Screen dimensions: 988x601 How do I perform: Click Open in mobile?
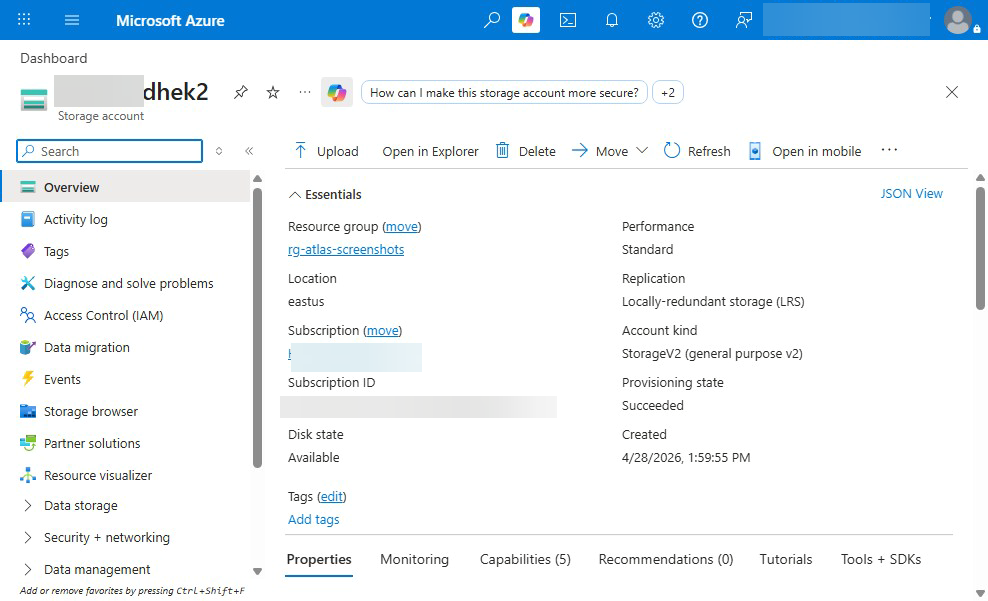click(x=805, y=151)
